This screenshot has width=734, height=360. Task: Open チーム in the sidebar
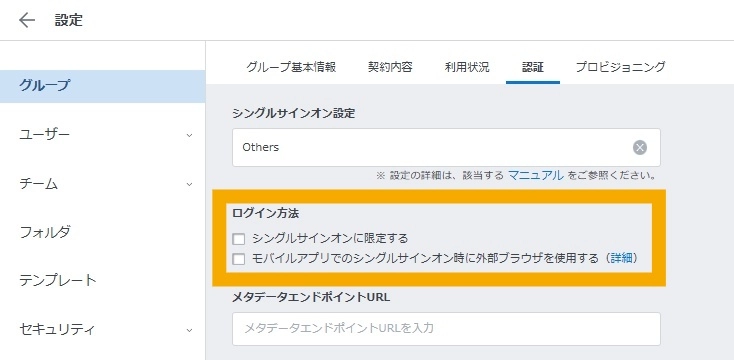point(38,184)
